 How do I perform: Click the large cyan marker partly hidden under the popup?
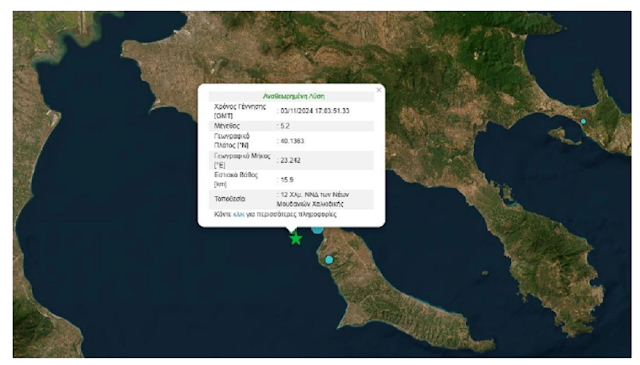coord(318,230)
